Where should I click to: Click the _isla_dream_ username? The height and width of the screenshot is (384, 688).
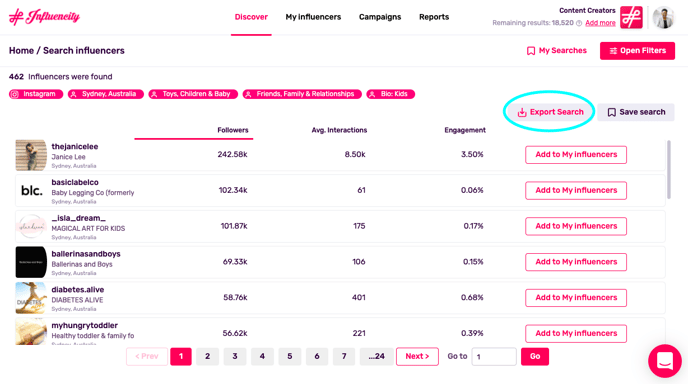click(79, 218)
